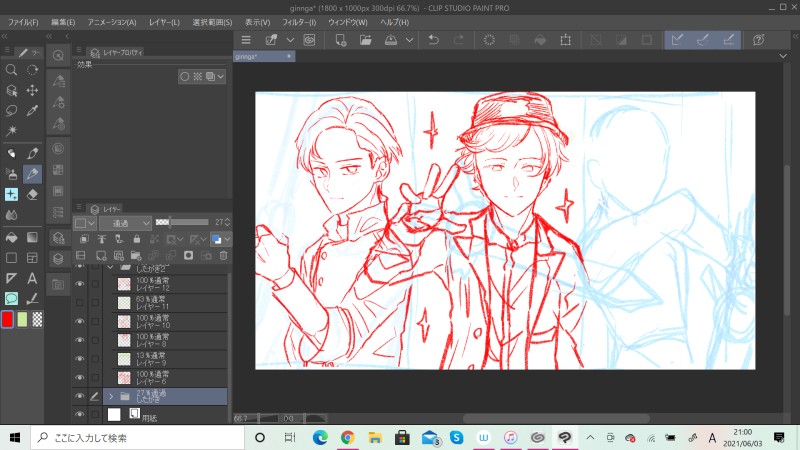Select the Lasso selection tool
This screenshot has width=800, height=450.
[x=11, y=111]
